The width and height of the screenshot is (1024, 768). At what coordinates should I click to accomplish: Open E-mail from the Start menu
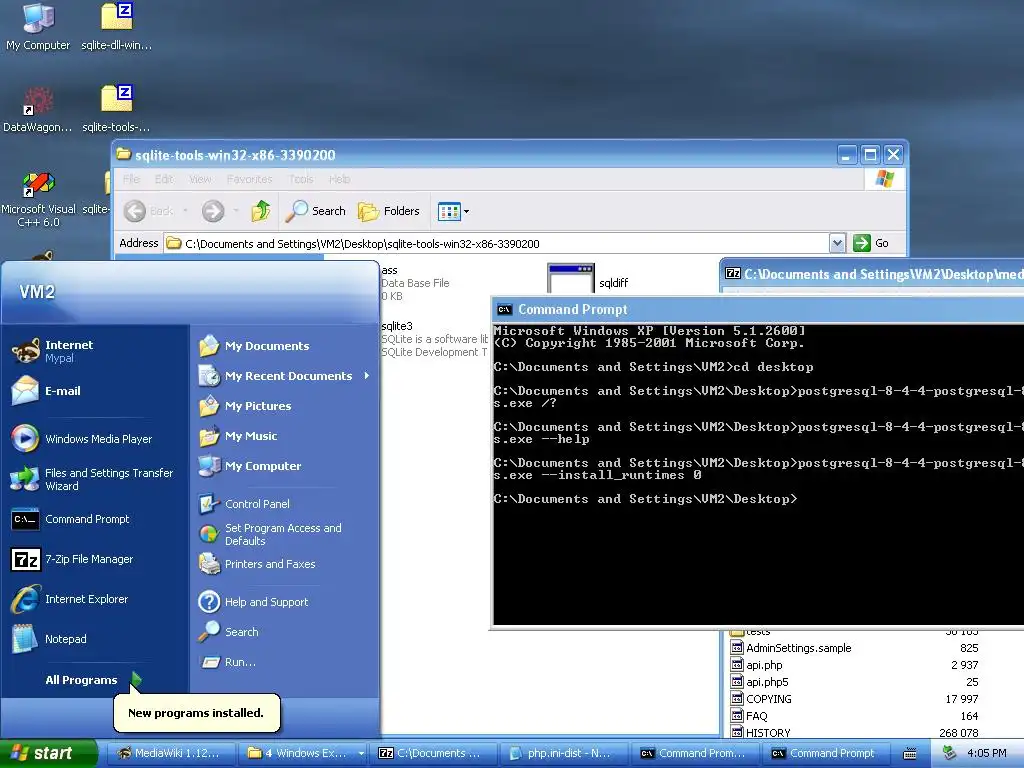47,391
